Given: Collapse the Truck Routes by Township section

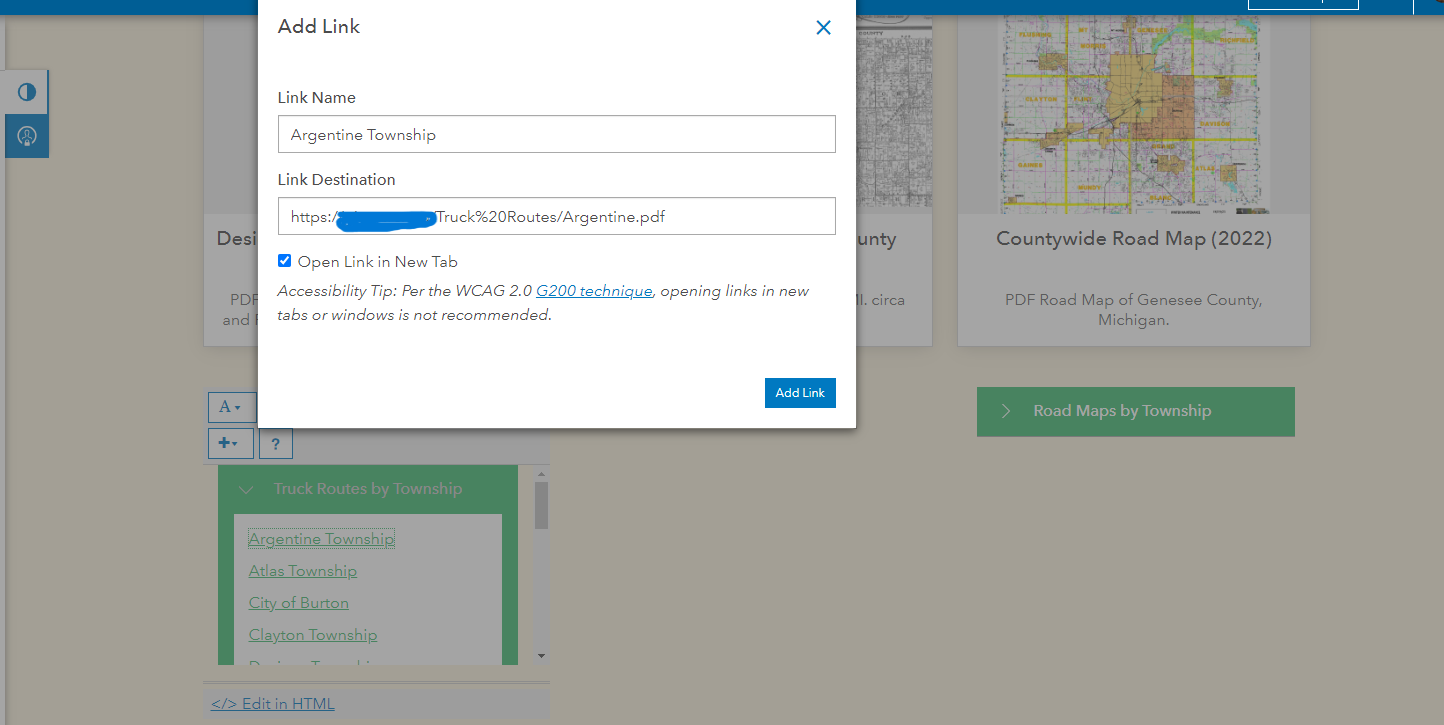Looking at the screenshot, I should point(246,489).
